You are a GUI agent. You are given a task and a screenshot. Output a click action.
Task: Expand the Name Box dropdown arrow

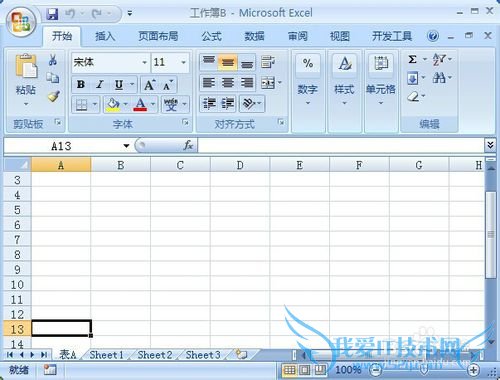coord(126,146)
